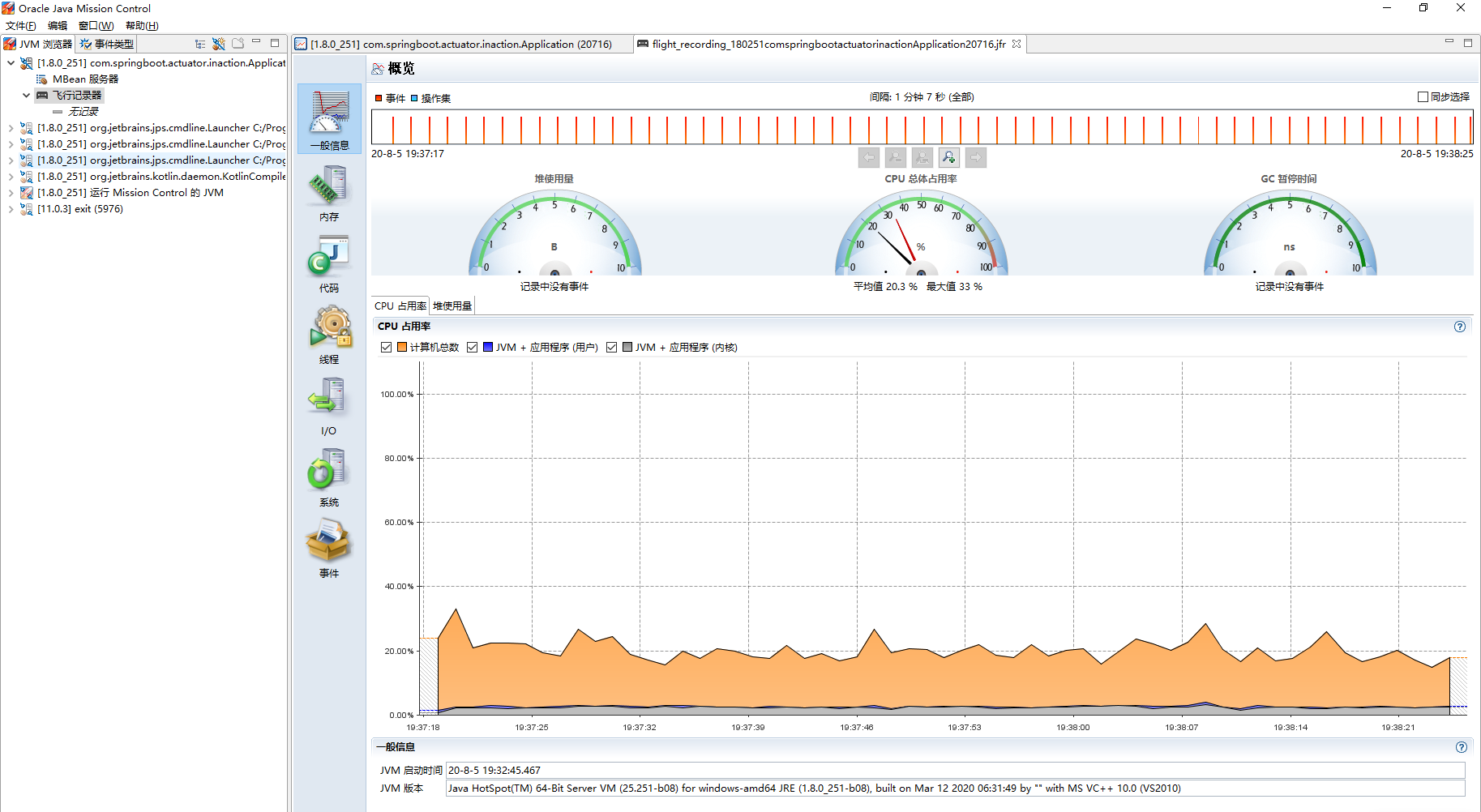Click the timeline shift right arrow
Viewport: 1481px width, 812px height.
[x=976, y=157]
